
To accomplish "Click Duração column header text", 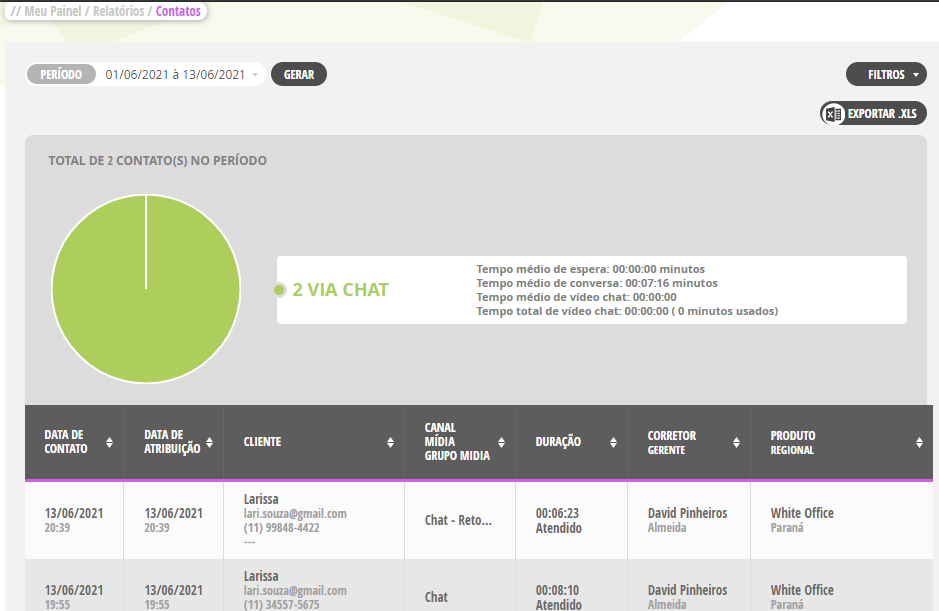I will point(558,441).
